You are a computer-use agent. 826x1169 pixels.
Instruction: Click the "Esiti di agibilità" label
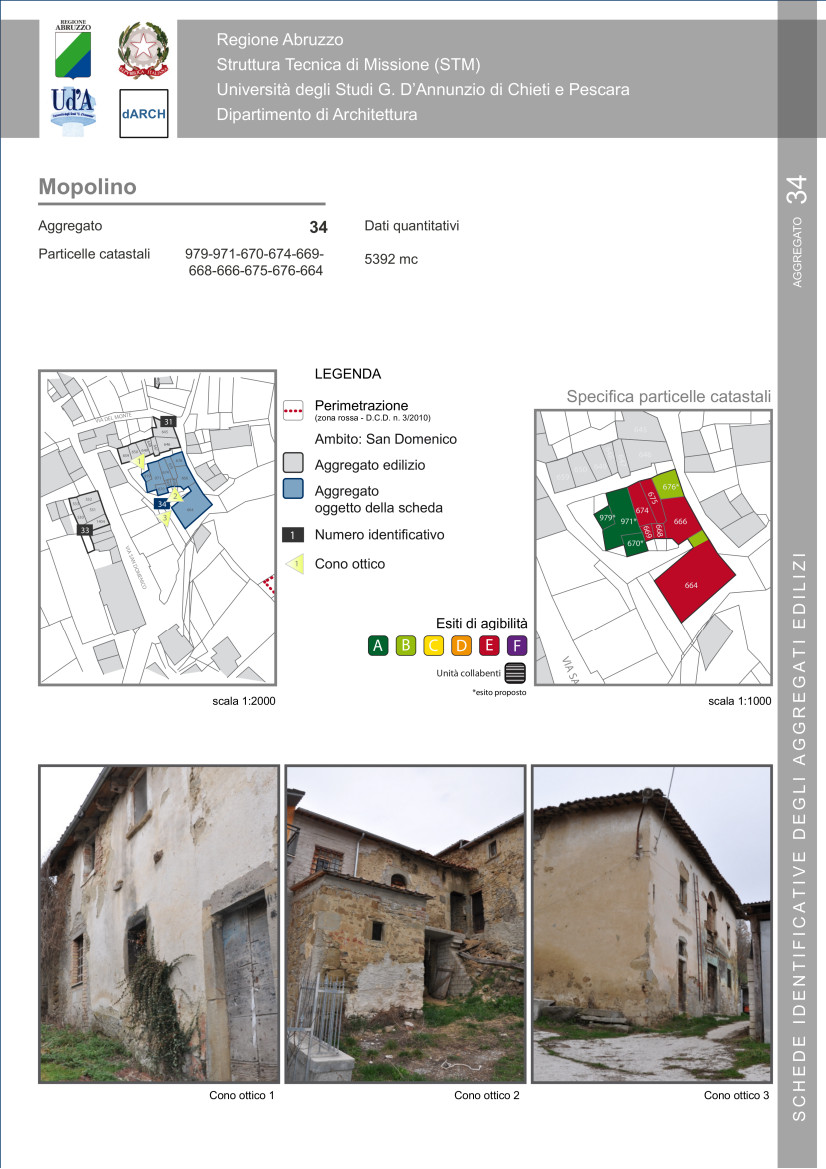(482, 623)
